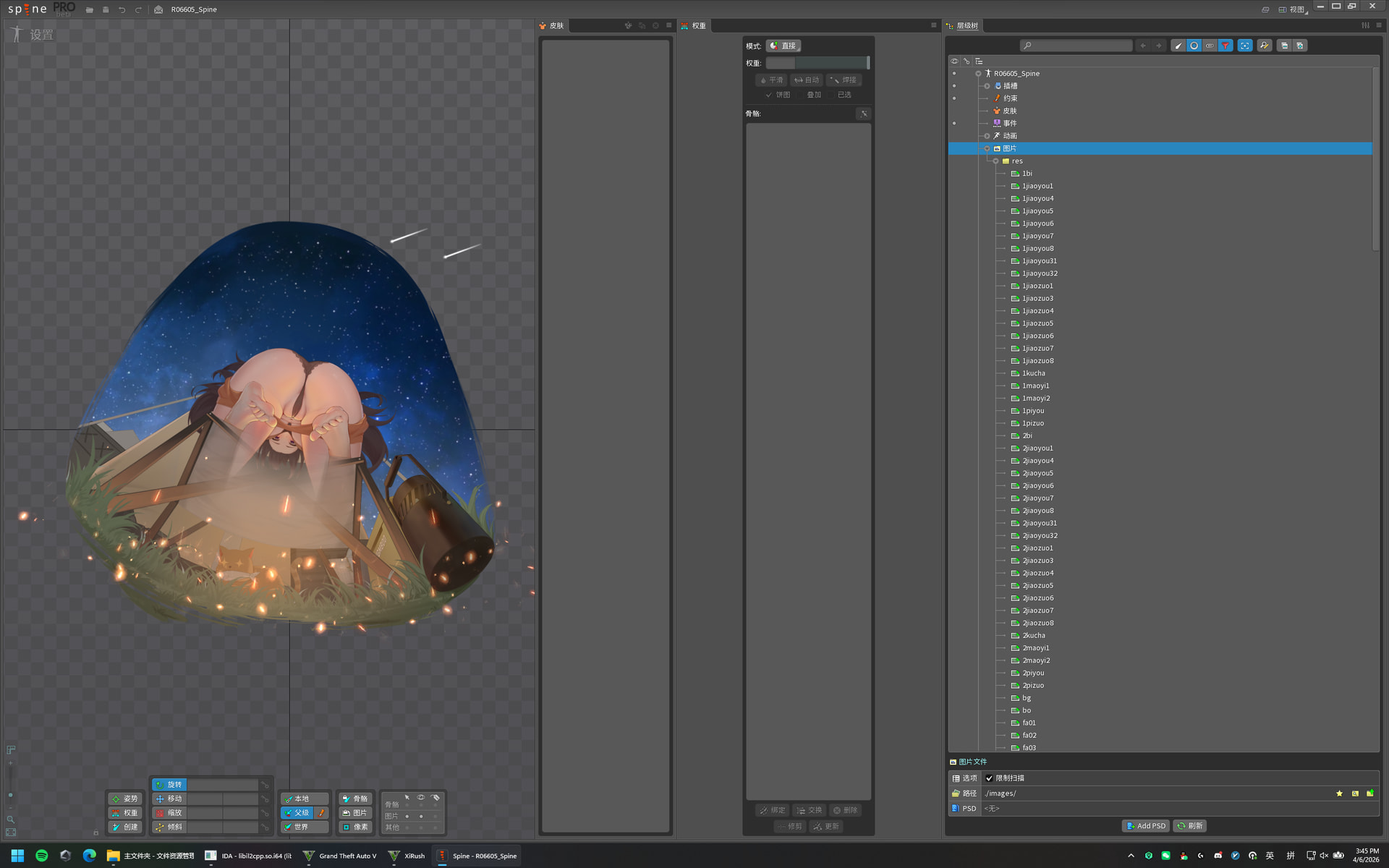
Task: Toggle the bone filter icon in tree toolbar
Action: 1178,46
